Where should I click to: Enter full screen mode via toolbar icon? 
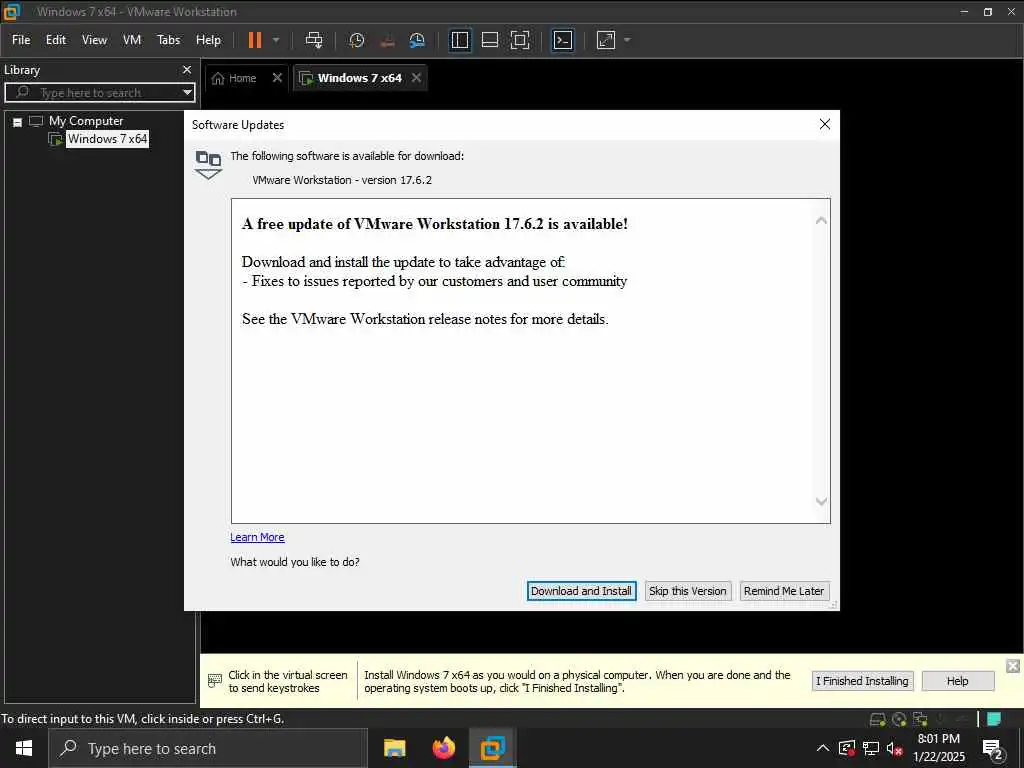click(x=520, y=40)
